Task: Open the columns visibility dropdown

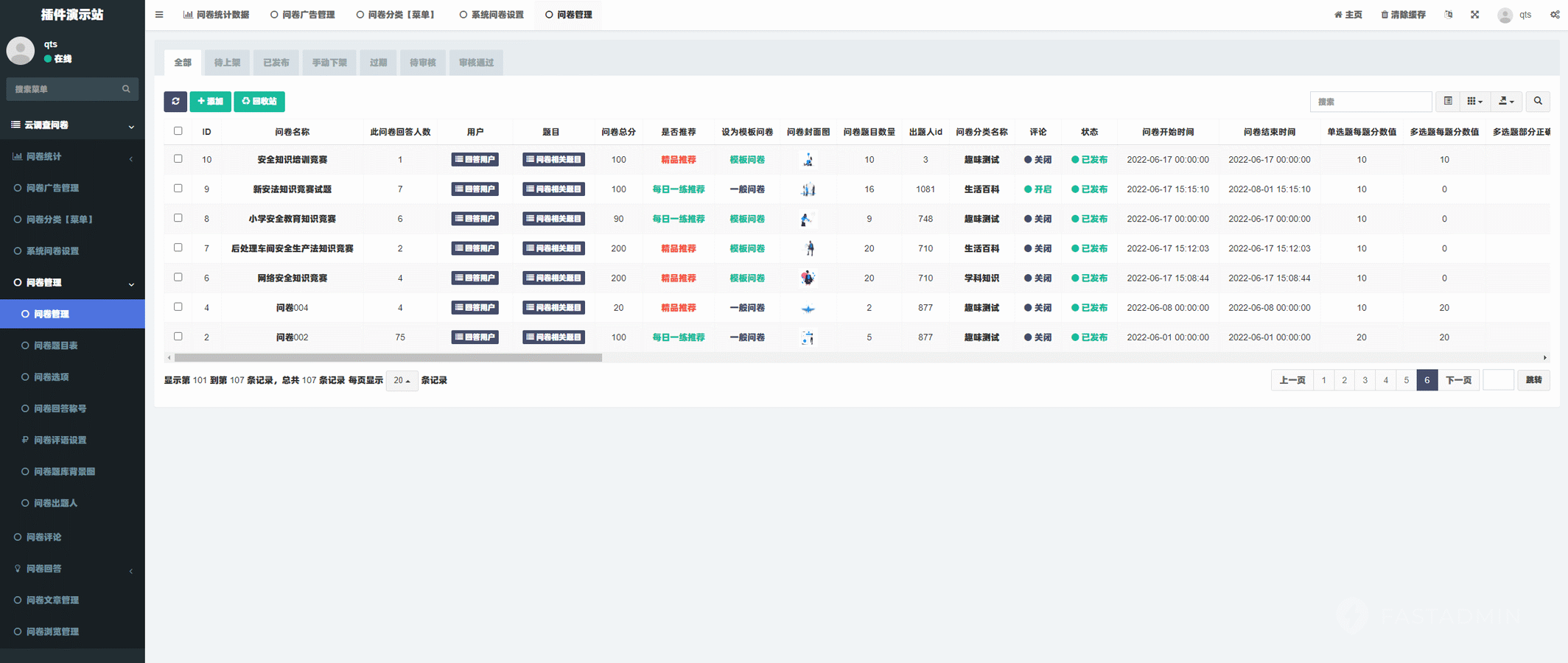Action: (1474, 101)
